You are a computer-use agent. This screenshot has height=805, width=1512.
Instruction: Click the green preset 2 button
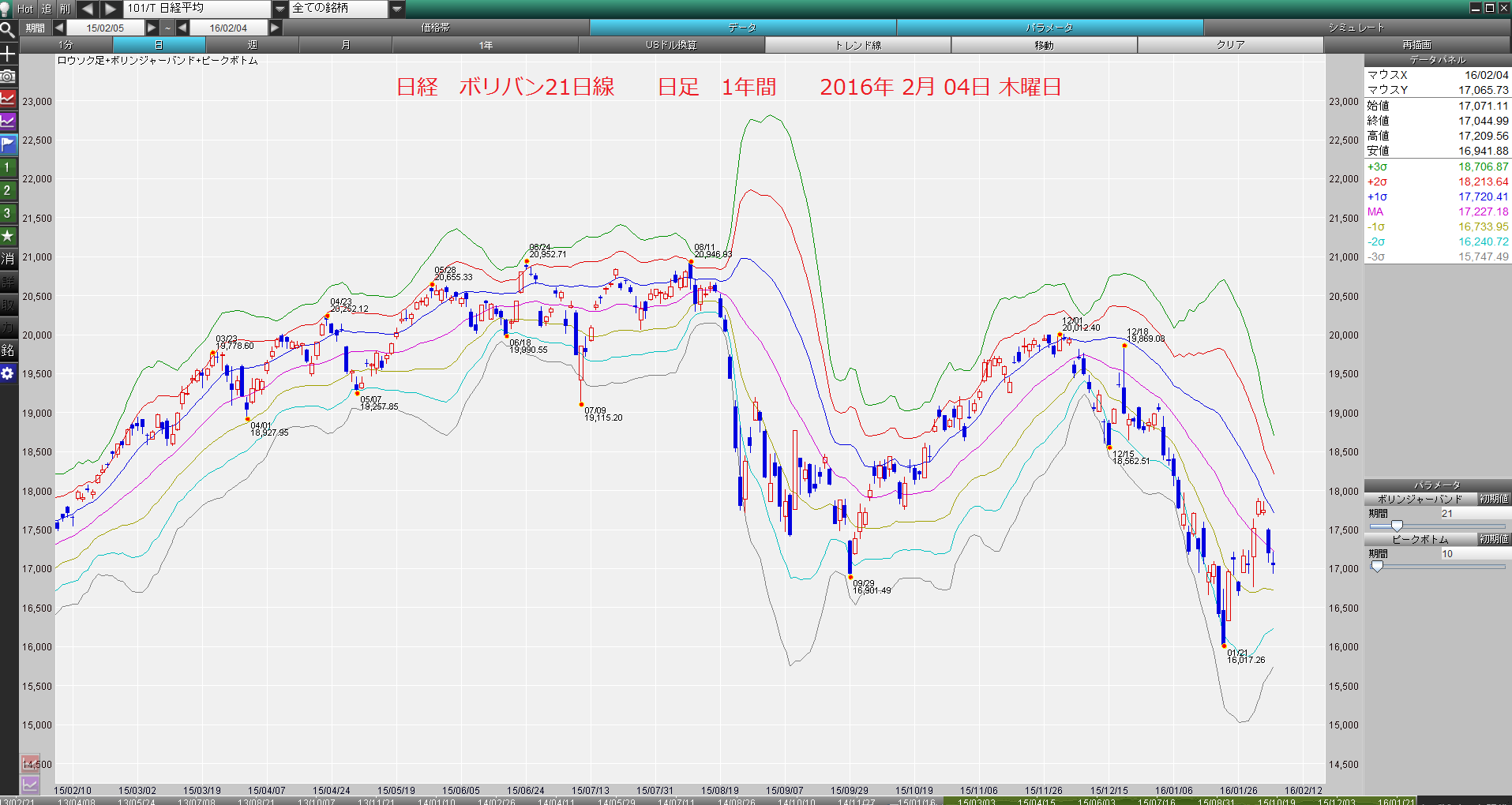pos(8,190)
